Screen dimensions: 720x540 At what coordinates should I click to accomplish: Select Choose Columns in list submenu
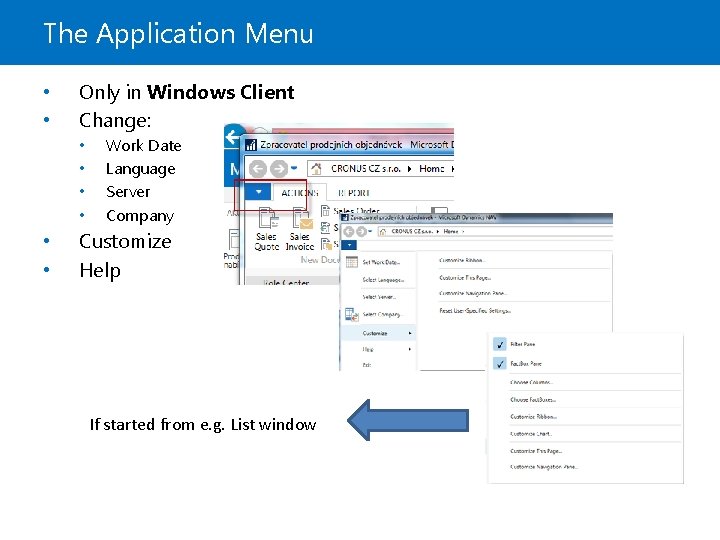click(x=531, y=382)
